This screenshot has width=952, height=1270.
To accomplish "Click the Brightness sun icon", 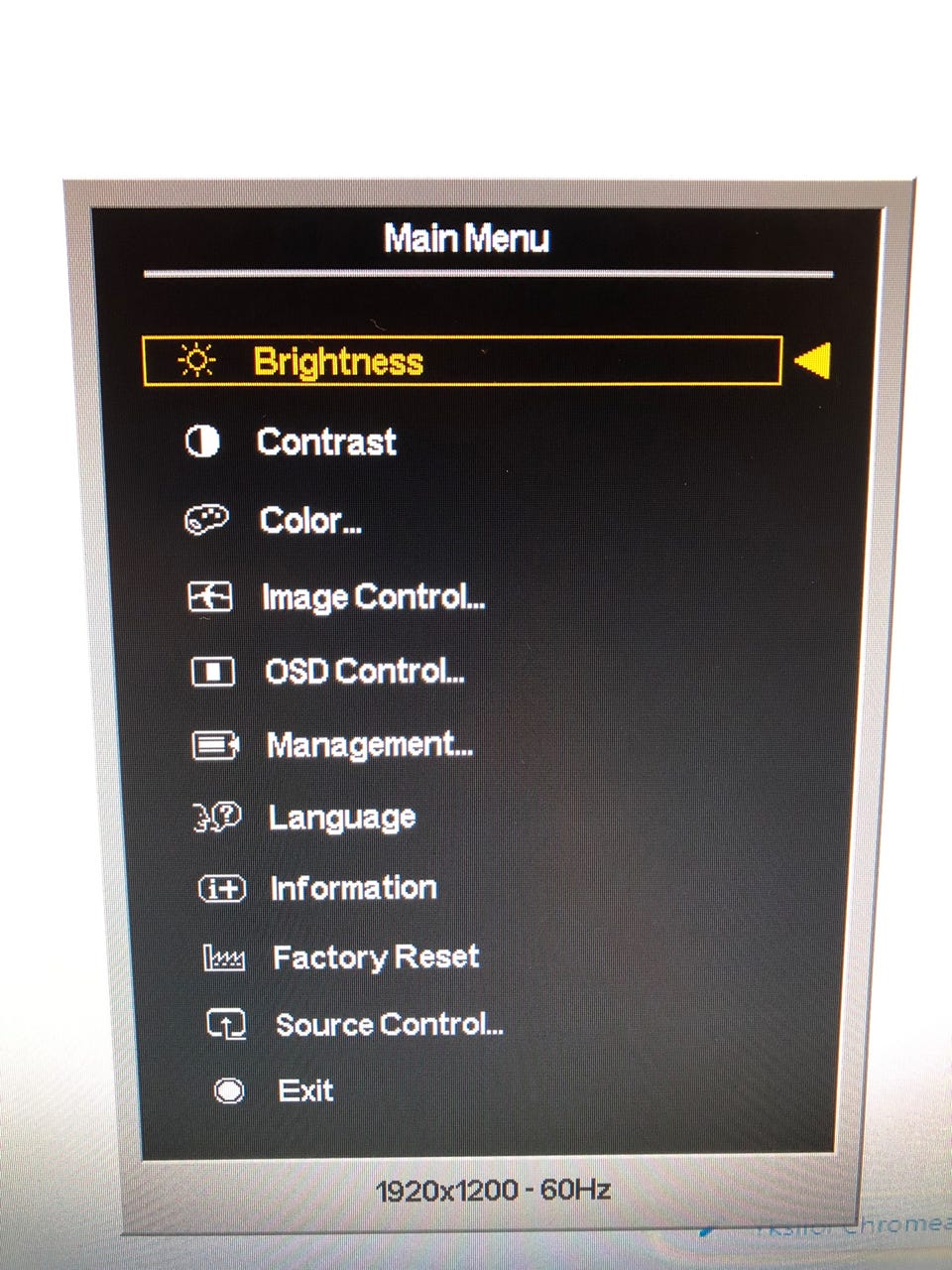I will [x=196, y=360].
